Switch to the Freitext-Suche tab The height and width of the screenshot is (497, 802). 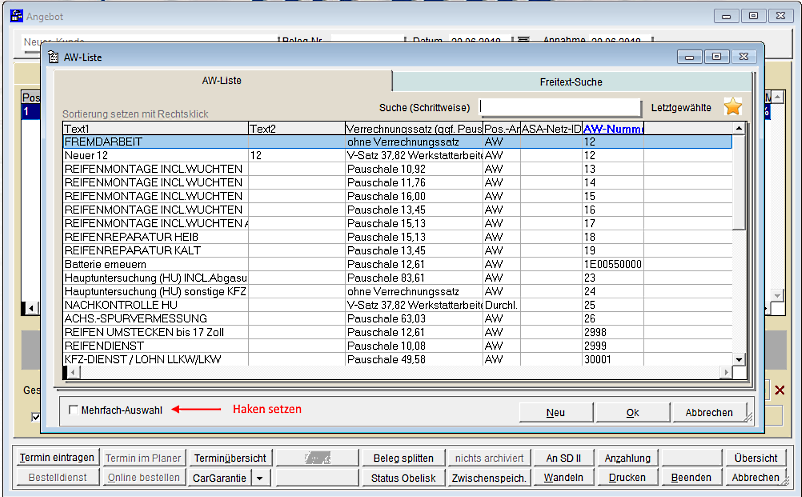[x=571, y=82]
